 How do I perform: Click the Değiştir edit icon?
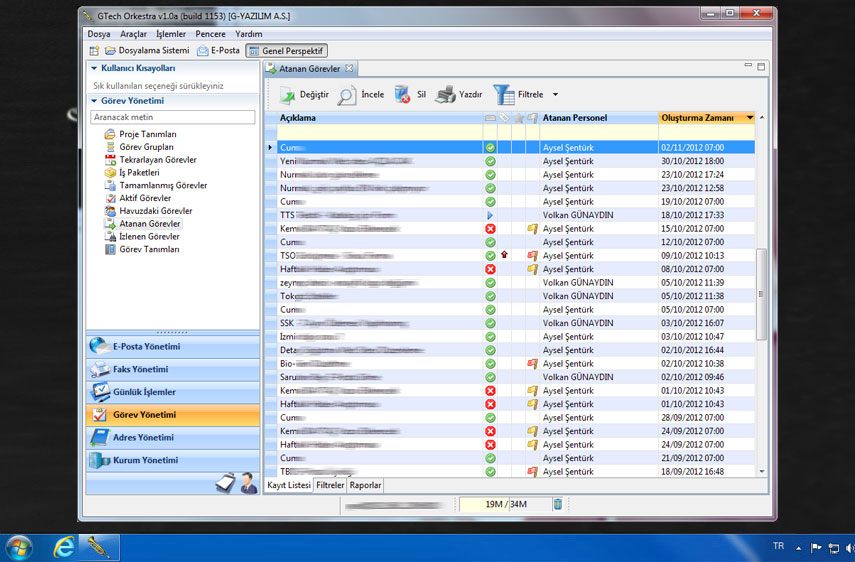[287, 95]
